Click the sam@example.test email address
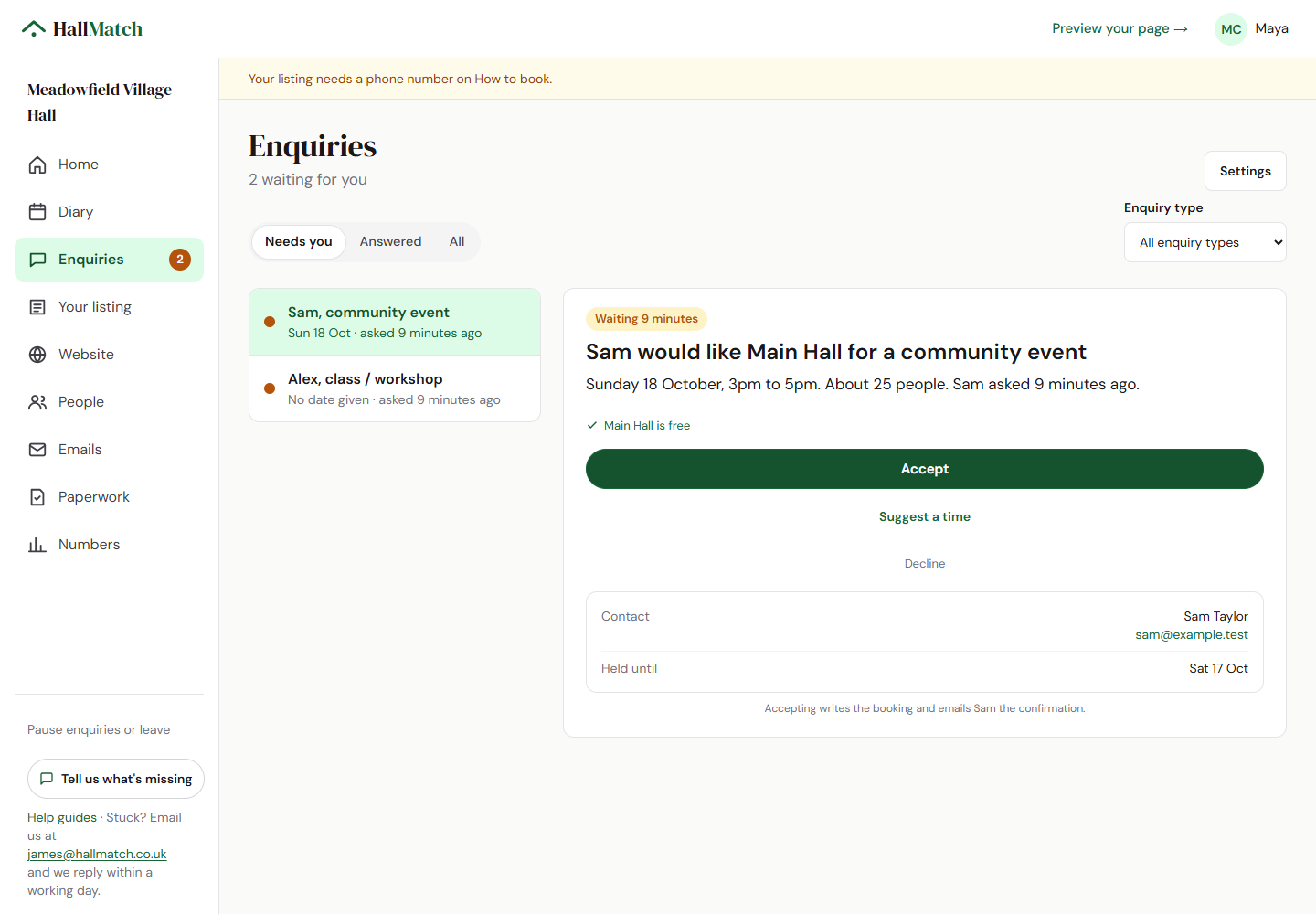Image resolution: width=1316 pixels, height=914 pixels. 1192,635
